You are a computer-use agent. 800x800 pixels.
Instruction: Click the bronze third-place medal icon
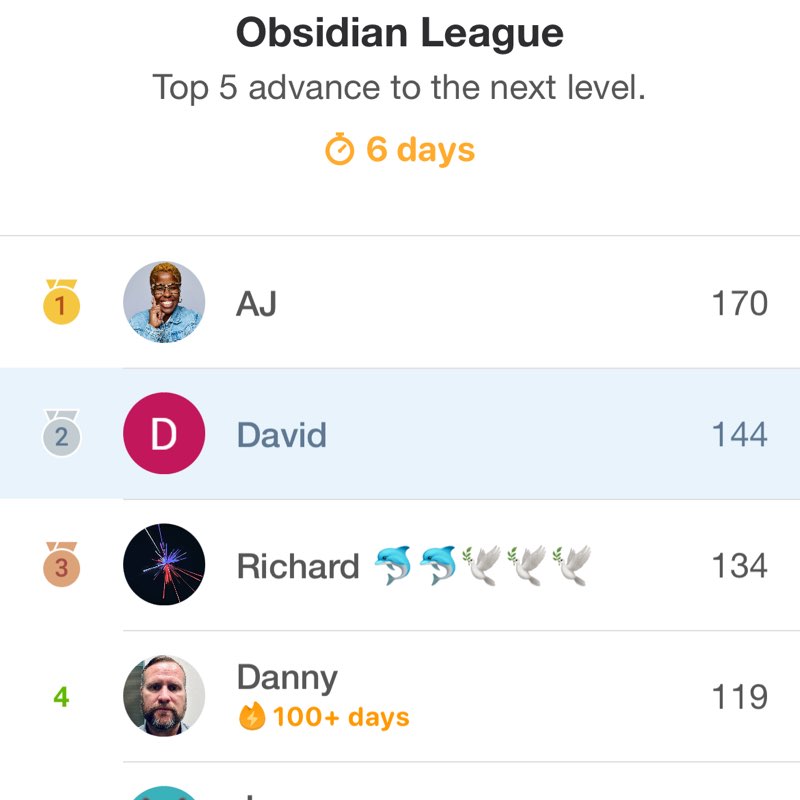coord(61,565)
